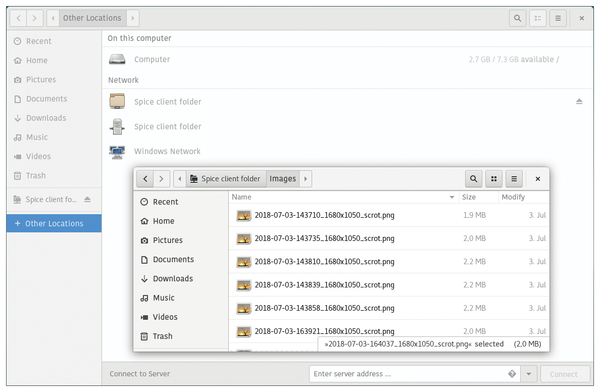
Task: Open Documents in the background sidebar
Action: pyautogui.click(x=54, y=99)
